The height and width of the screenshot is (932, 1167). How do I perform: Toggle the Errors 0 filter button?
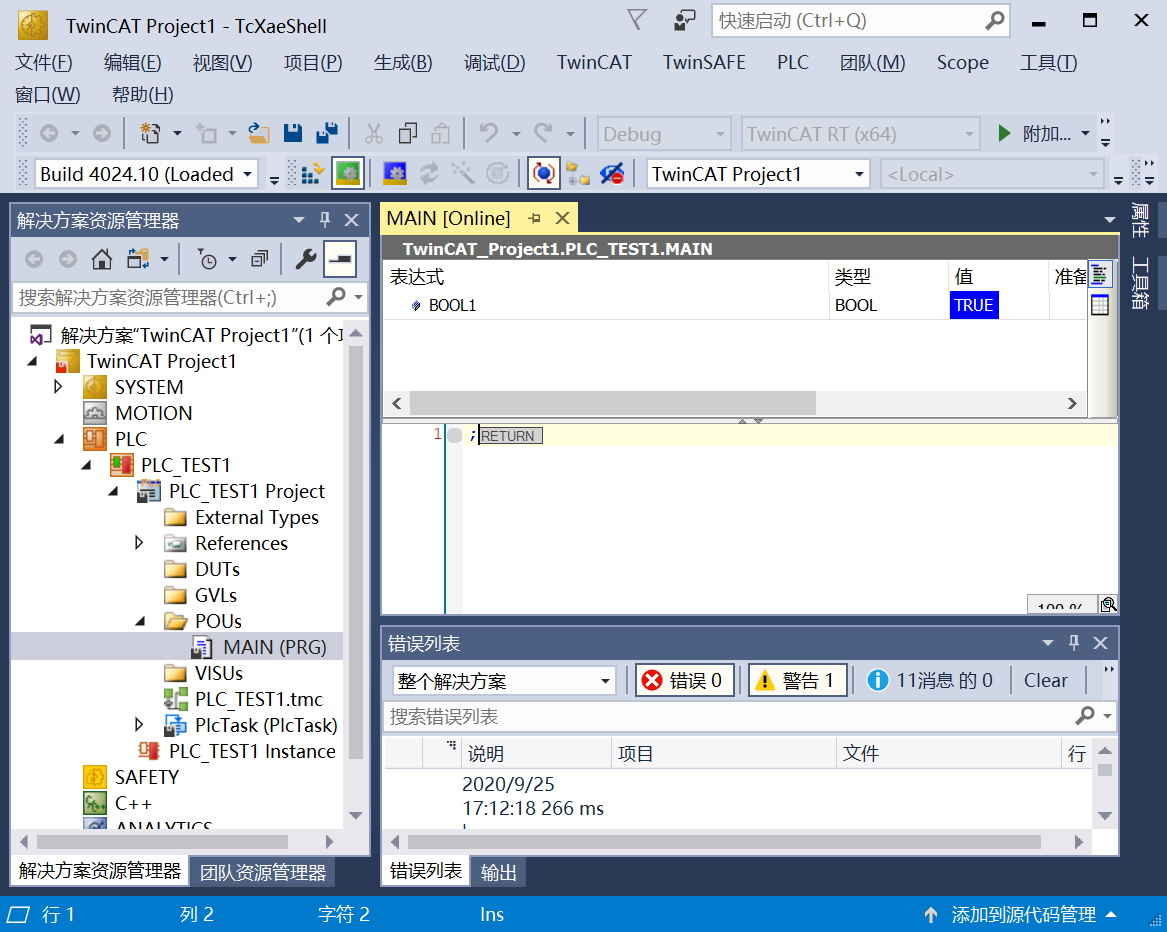684,680
